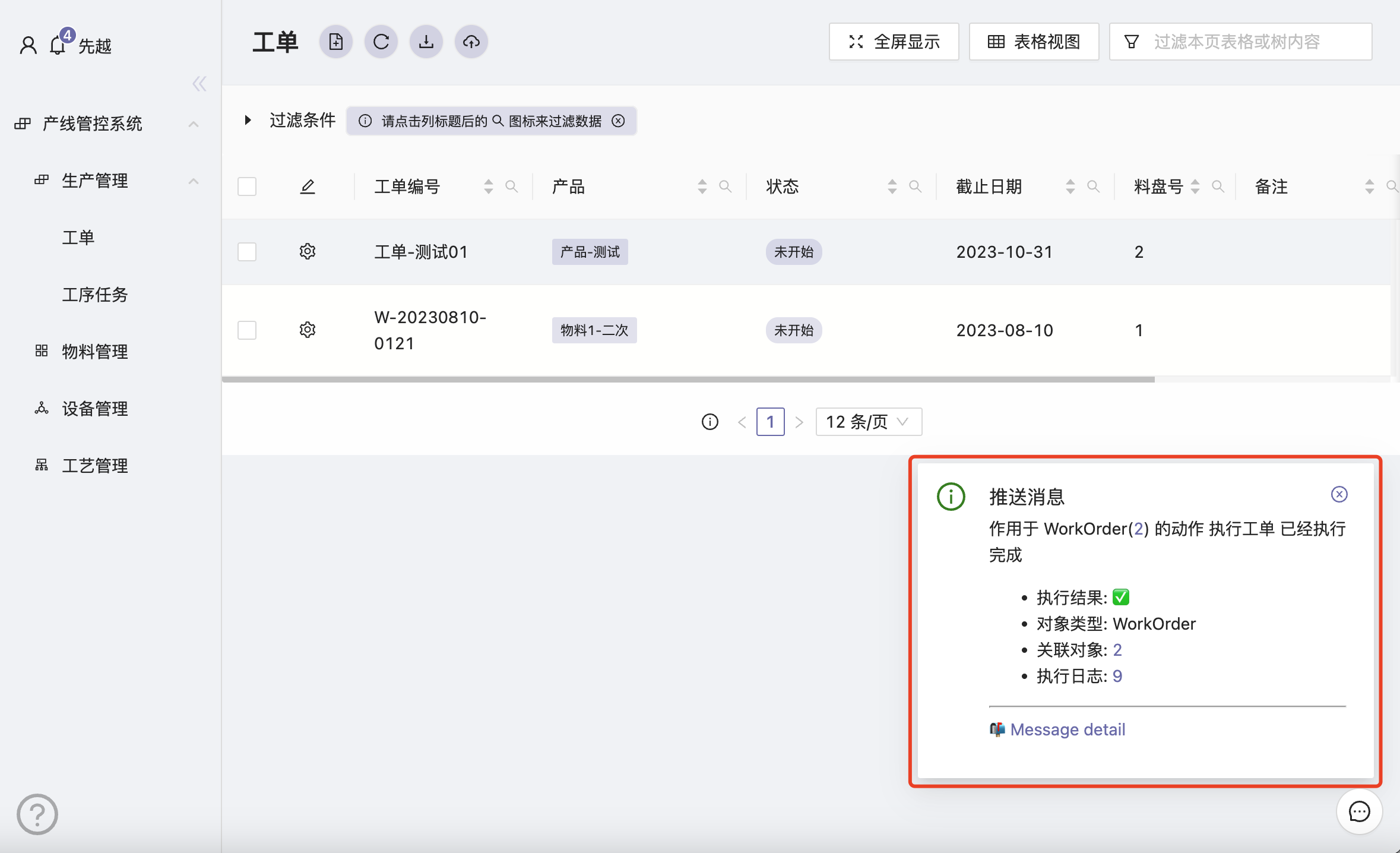
Task: Click the cloud upload import icon
Action: pyautogui.click(x=471, y=42)
